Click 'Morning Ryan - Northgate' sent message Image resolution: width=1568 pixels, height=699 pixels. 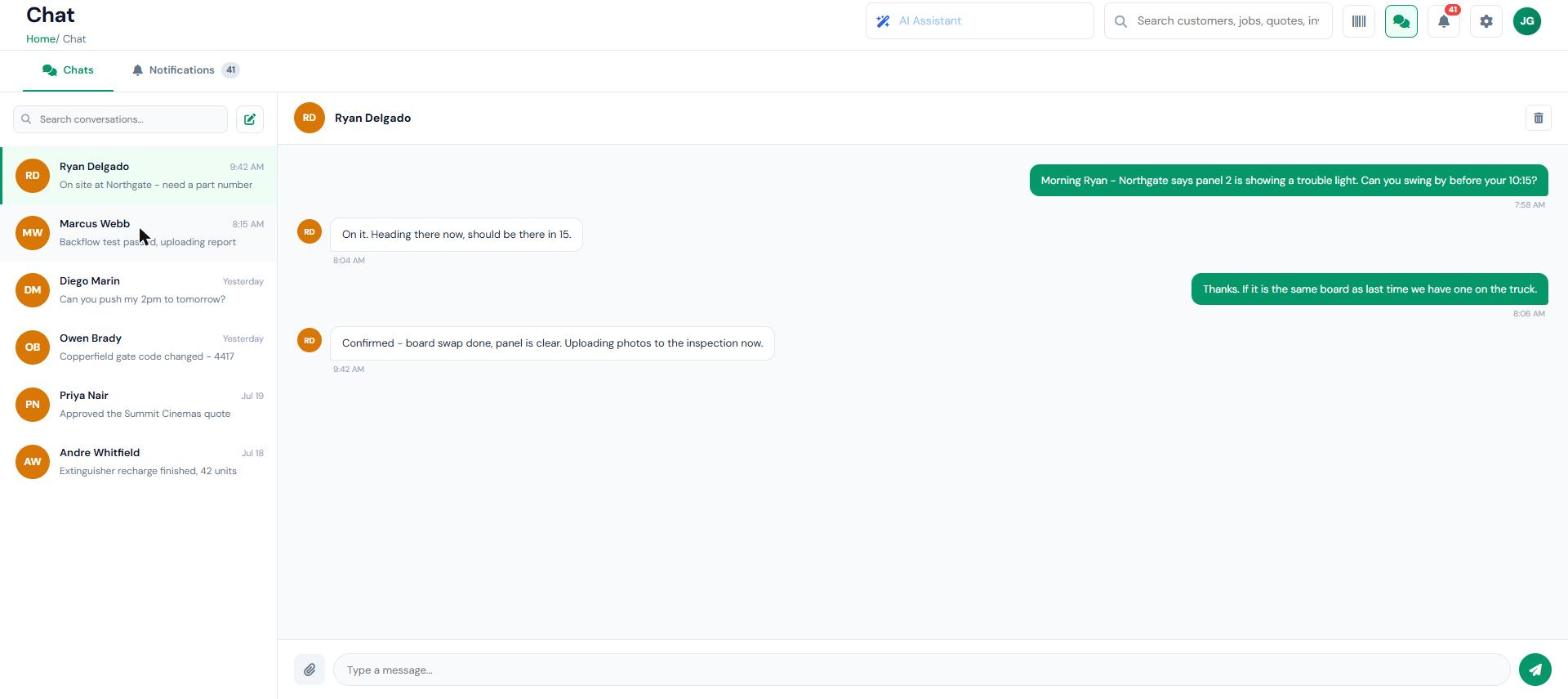pyautogui.click(x=1289, y=181)
